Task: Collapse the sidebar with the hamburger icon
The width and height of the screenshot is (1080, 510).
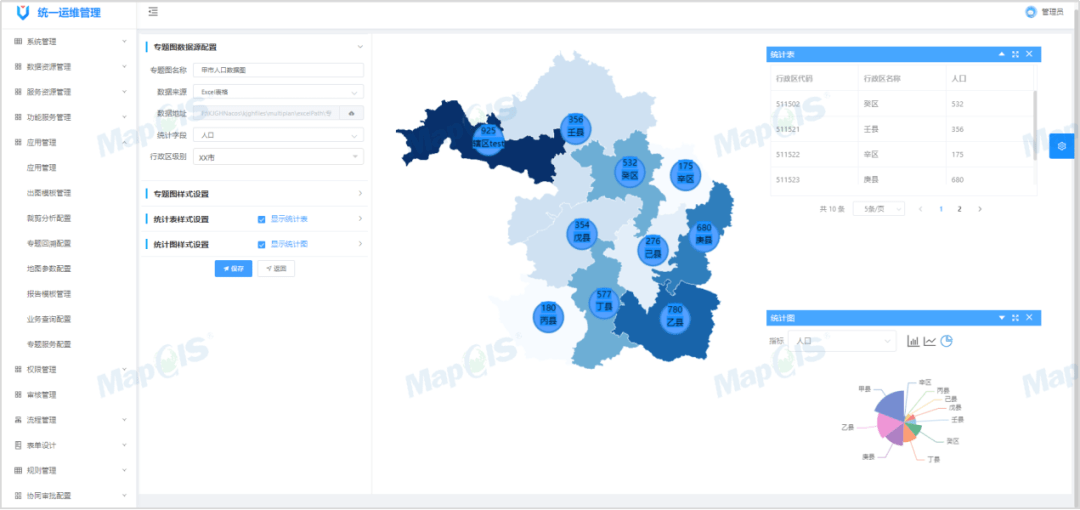Action: point(153,12)
